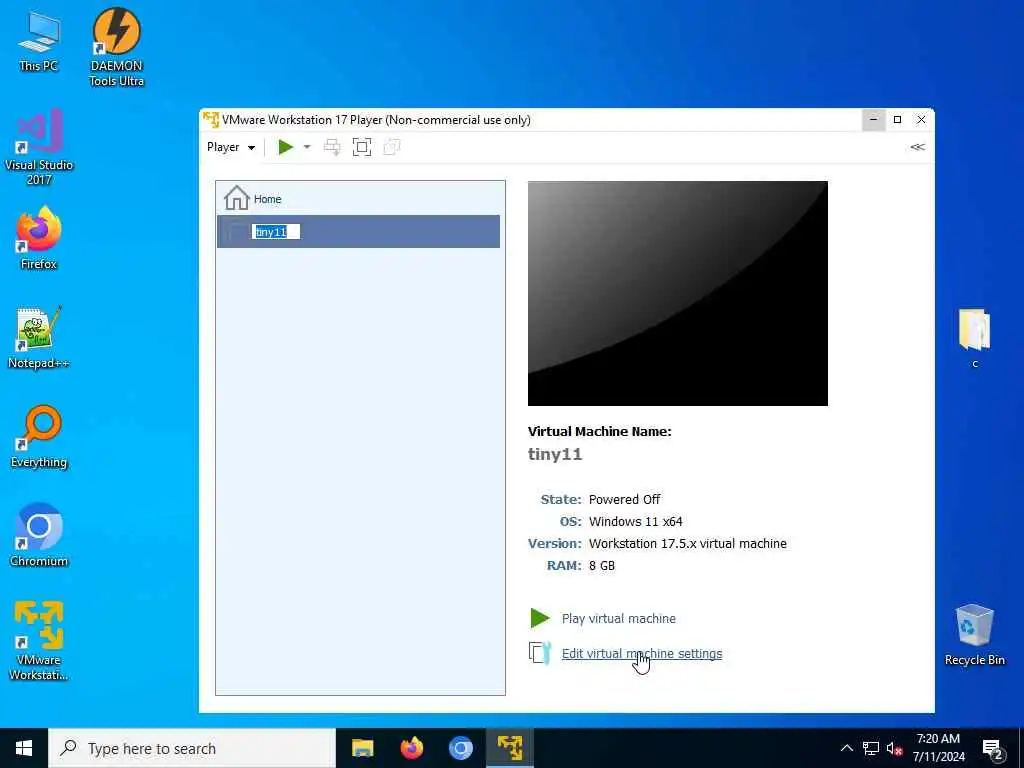This screenshot has height=768, width=1024.
Task: Click Play virtual machine link
Action: pyautogui.click(x=618, y=618)
